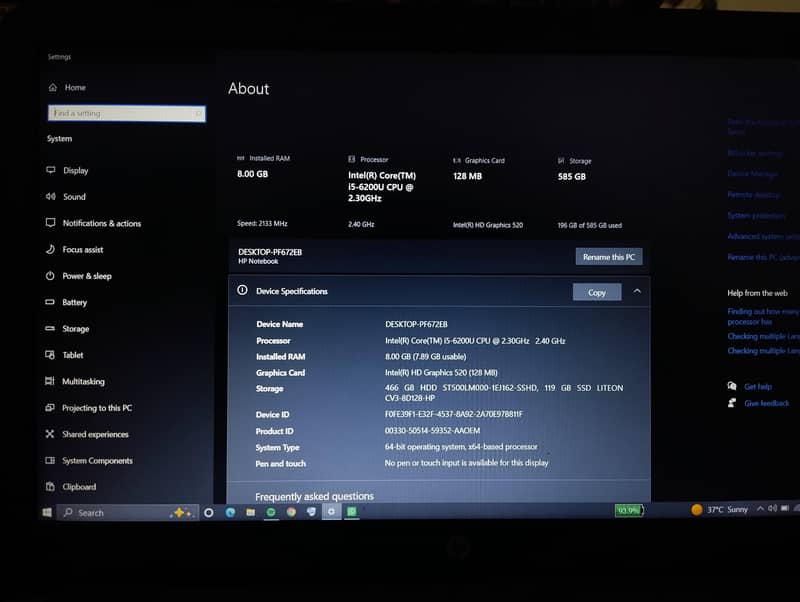The height and width of the screenshot is (602, 800).
Task: Click the Display monitor icon
Action: point(51,170)
